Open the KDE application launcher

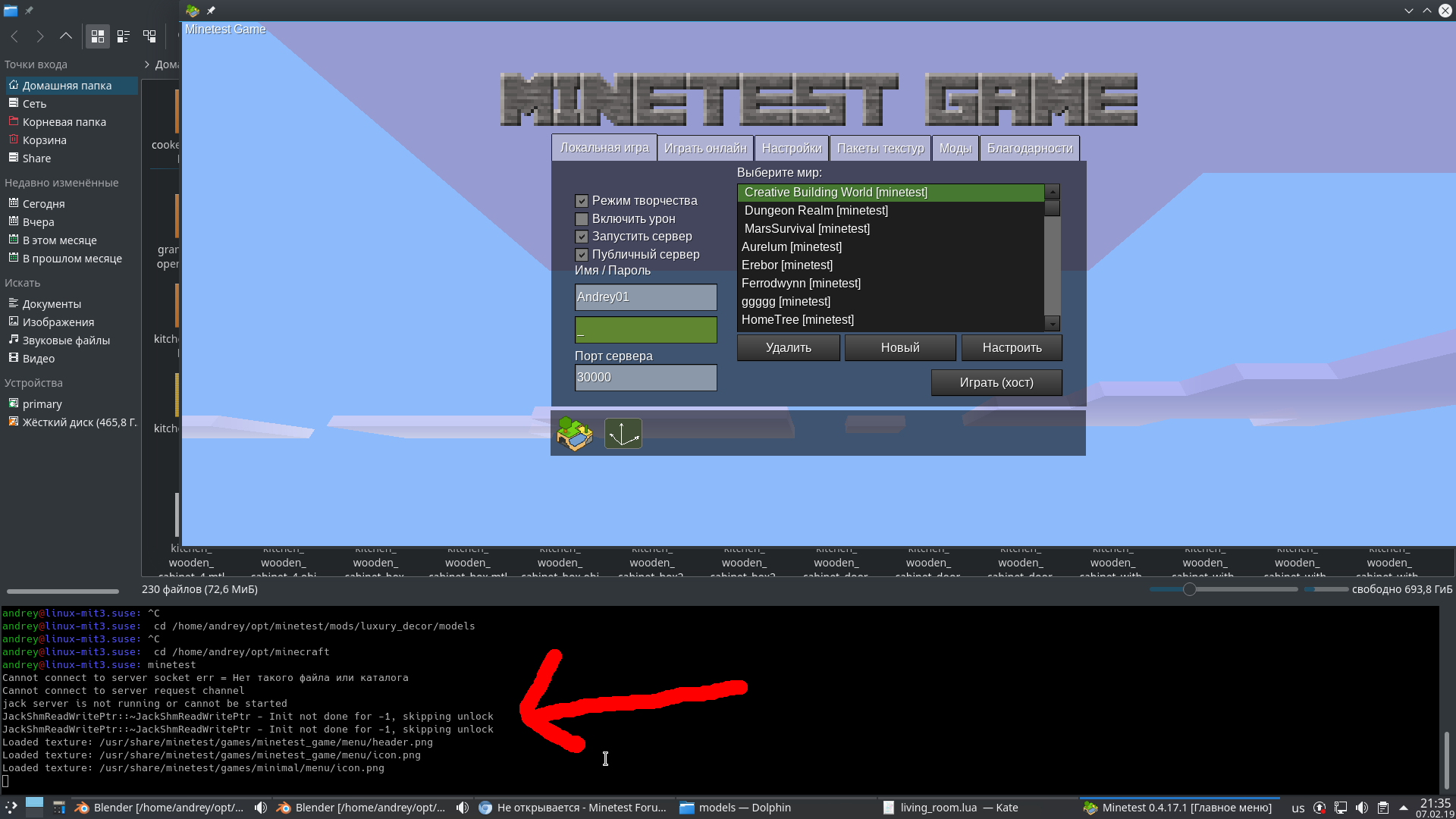[x=11, y=808]
